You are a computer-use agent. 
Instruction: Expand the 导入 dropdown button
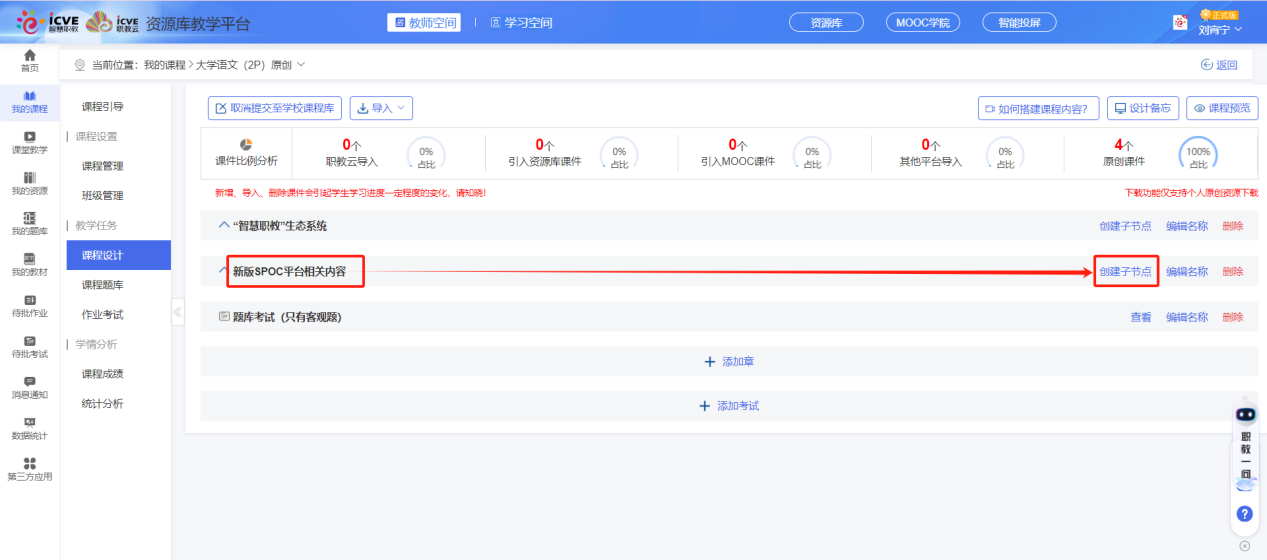(381, 108)
